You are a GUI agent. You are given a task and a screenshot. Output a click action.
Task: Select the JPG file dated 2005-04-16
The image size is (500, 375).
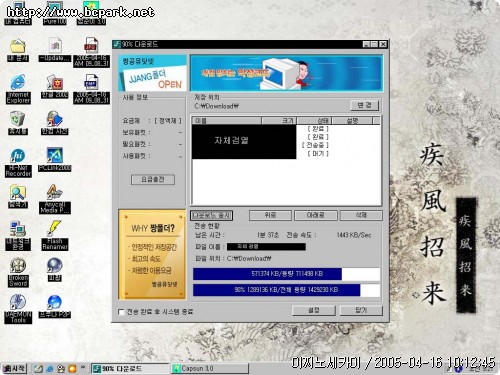point(91,52)
